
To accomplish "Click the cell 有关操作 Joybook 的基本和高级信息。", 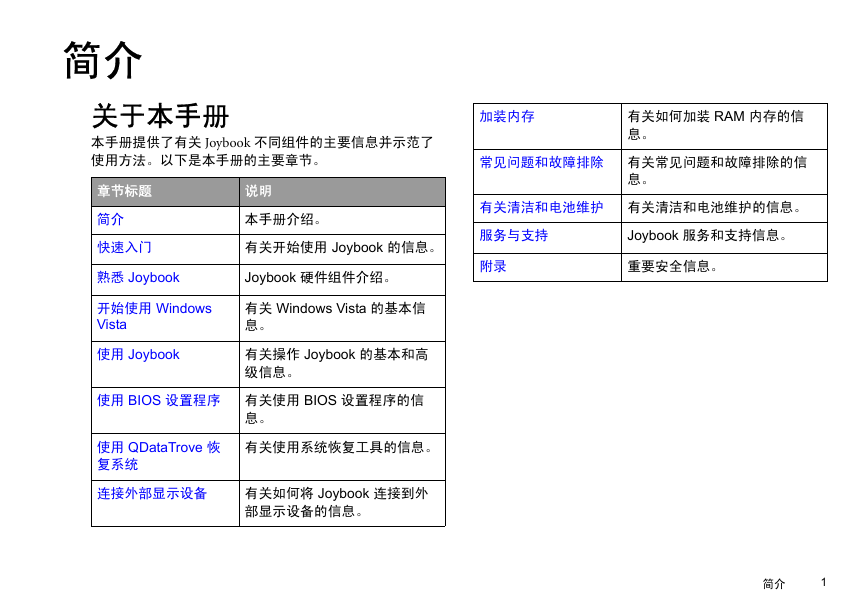I will coord(342,364).
